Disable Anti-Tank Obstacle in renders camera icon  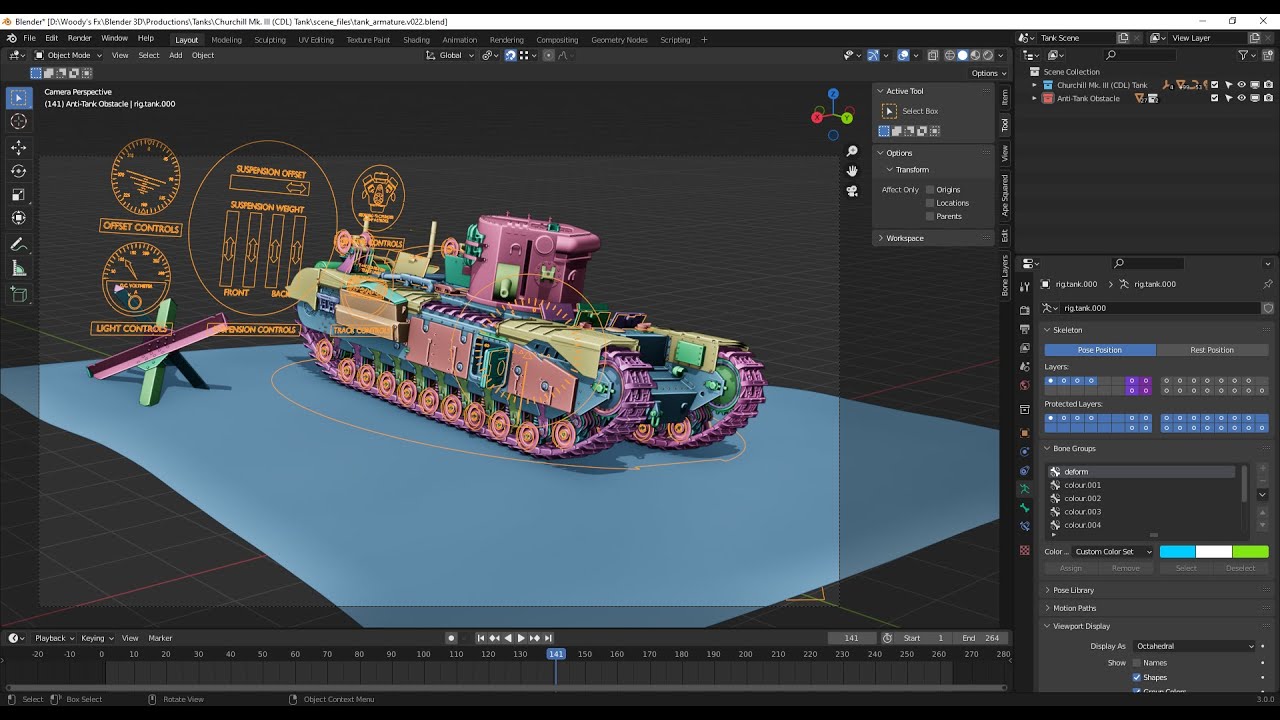click(x=1268, y=98)
